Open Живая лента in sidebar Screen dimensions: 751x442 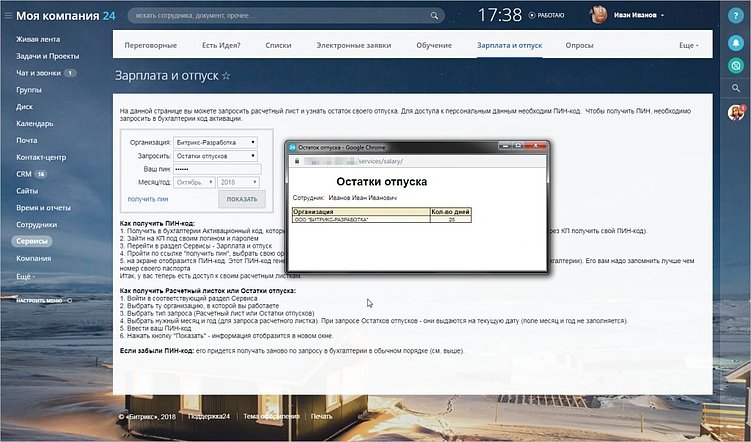coord(38,39)
